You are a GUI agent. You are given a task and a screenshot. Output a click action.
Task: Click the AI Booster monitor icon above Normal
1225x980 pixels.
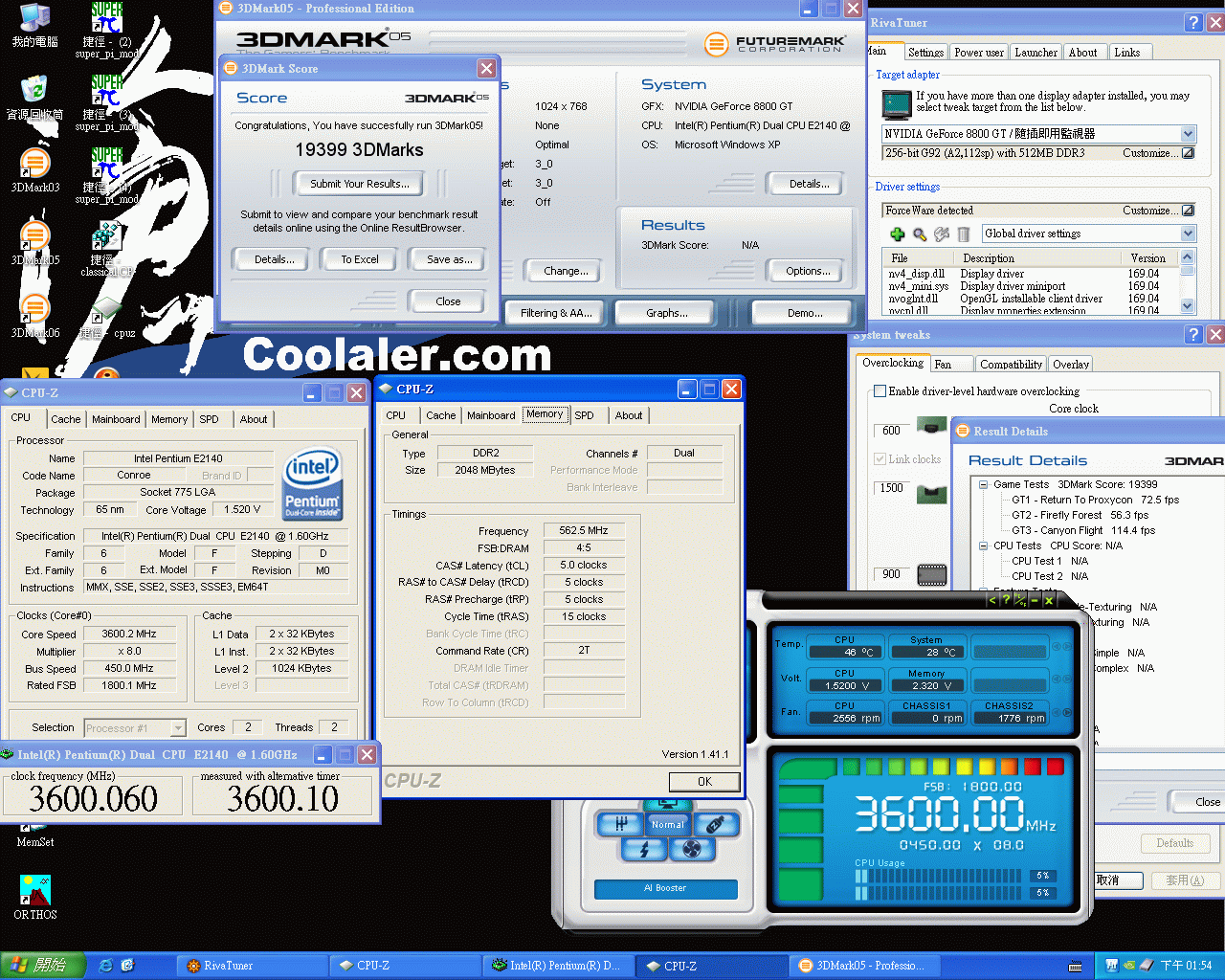(x=668, y=805)
